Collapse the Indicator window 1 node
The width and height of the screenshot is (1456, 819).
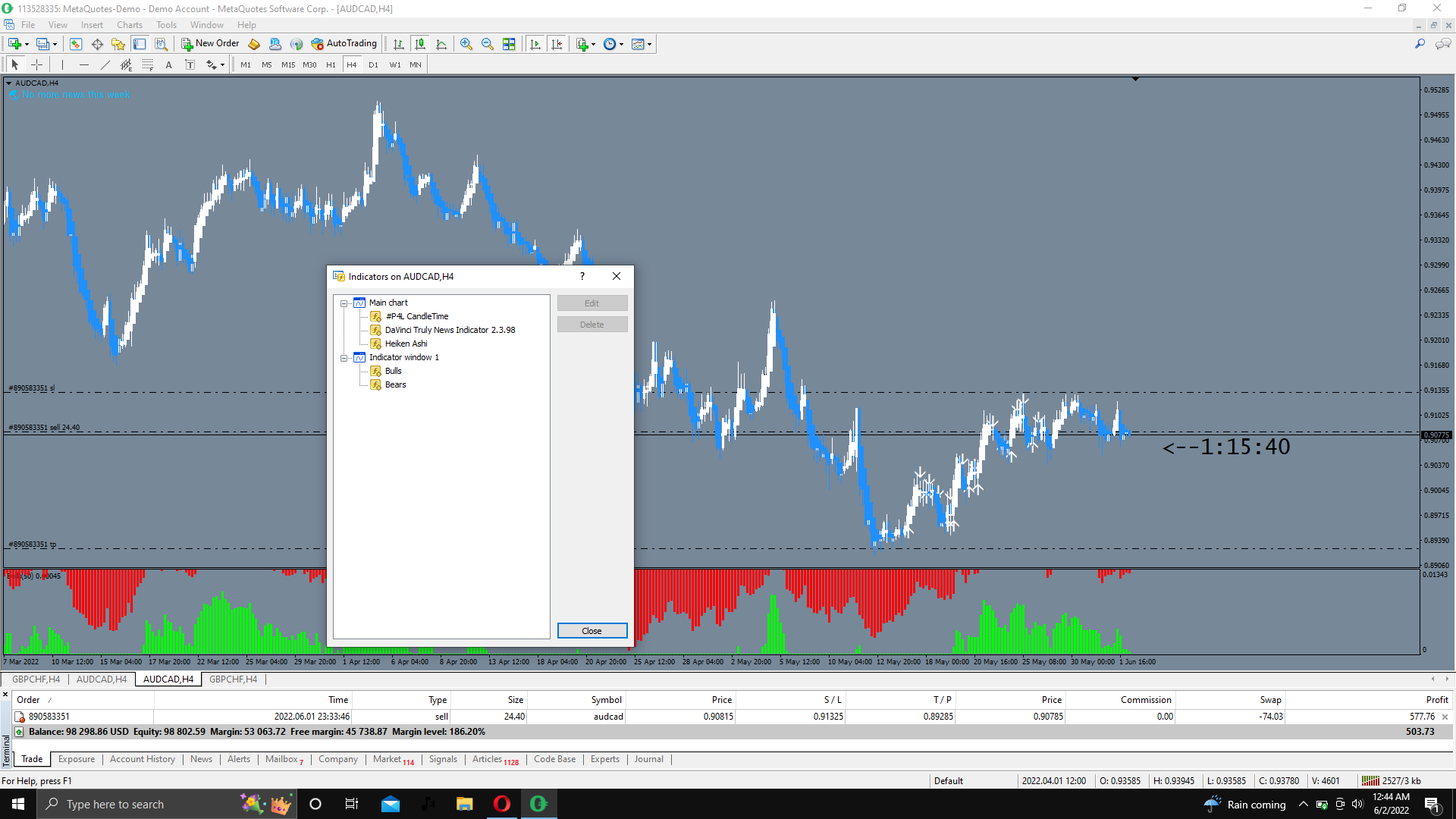point(344,358)
